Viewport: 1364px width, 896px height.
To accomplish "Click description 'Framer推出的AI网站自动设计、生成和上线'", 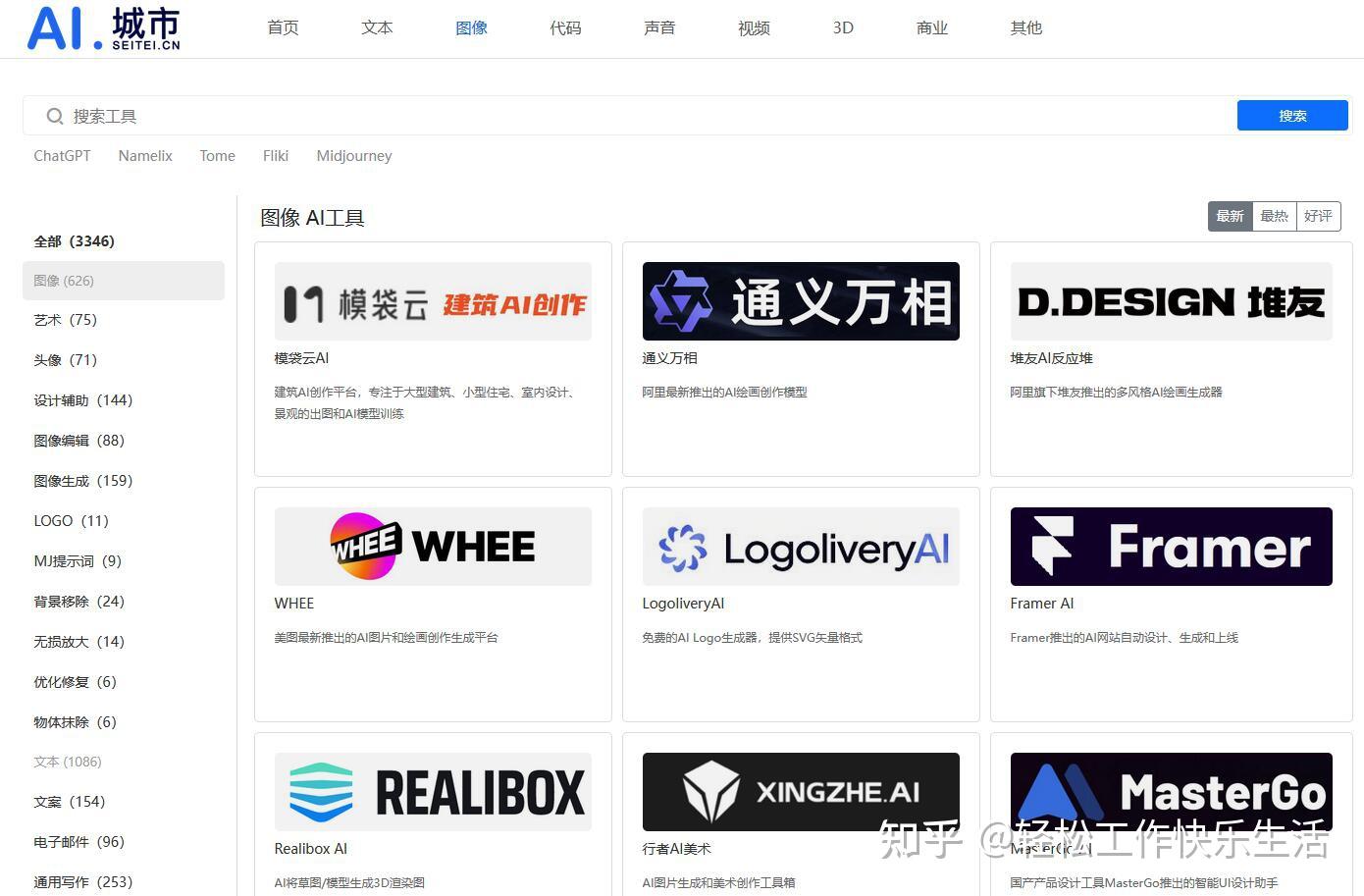I will click(x=1125, y=638).
